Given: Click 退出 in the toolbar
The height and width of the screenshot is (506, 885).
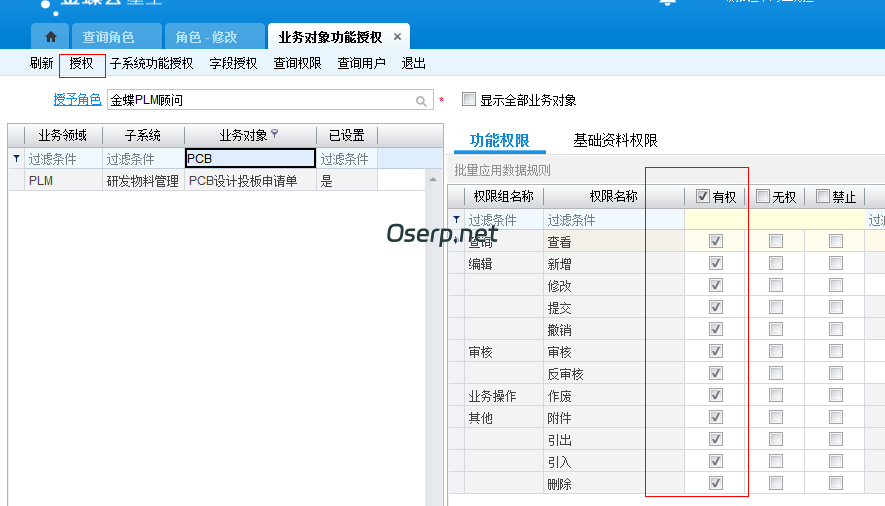Looking at the screenshot, I should [413, 63].
